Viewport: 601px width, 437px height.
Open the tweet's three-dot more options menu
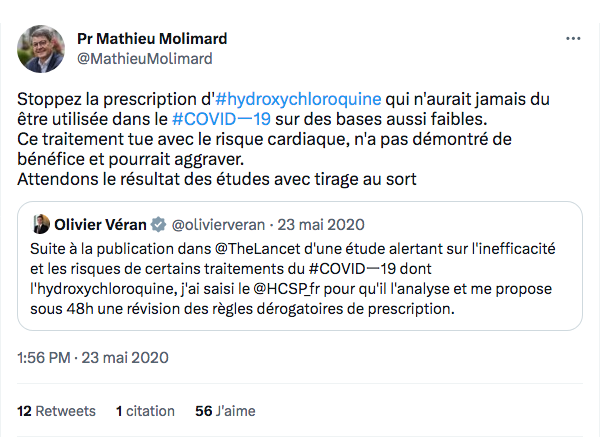click(x=572, y=39)
